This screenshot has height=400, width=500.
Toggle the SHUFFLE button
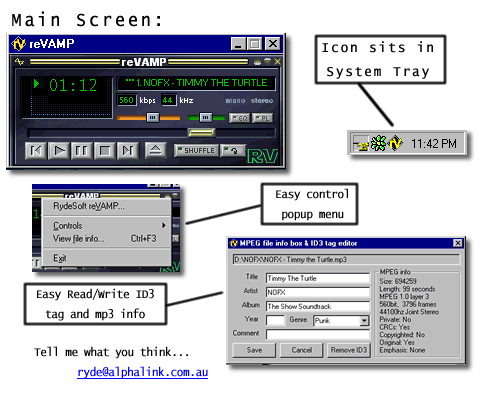pyautogui.click(x=196, y=151)
